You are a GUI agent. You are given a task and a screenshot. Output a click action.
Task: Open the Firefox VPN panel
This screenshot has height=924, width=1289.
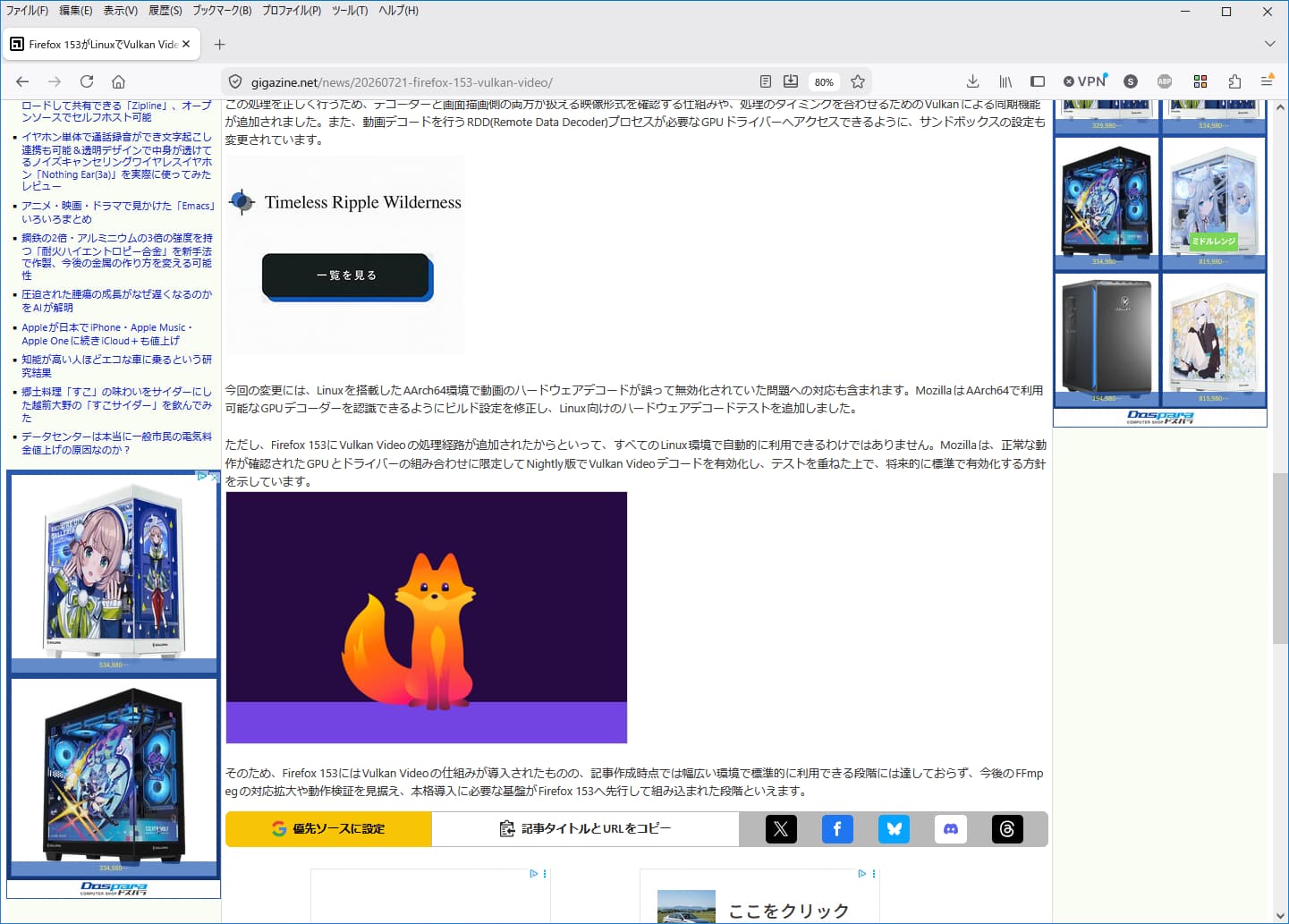click(x=1085, y=81)
